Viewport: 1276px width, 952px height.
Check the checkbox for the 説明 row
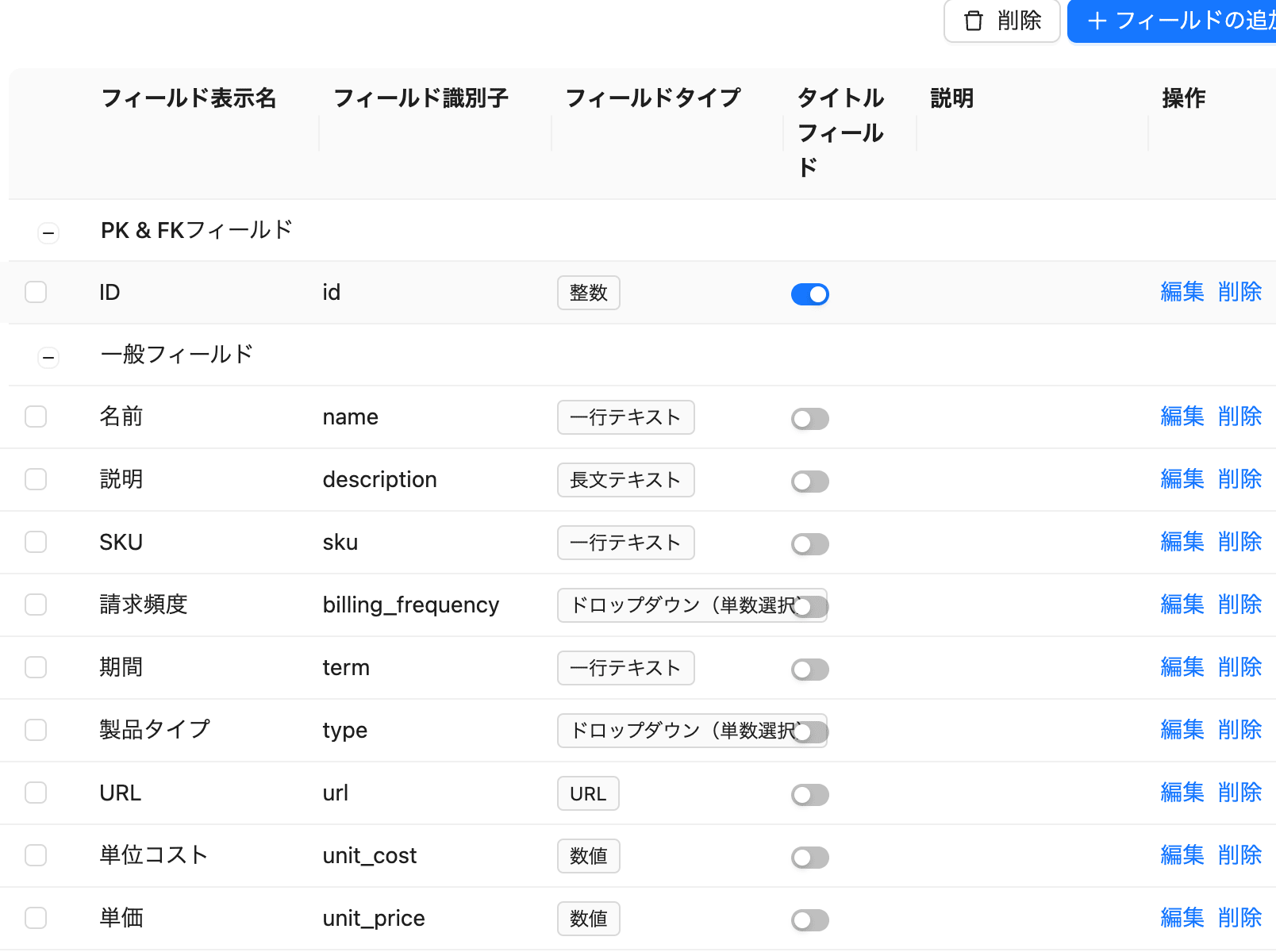(36, 479)
